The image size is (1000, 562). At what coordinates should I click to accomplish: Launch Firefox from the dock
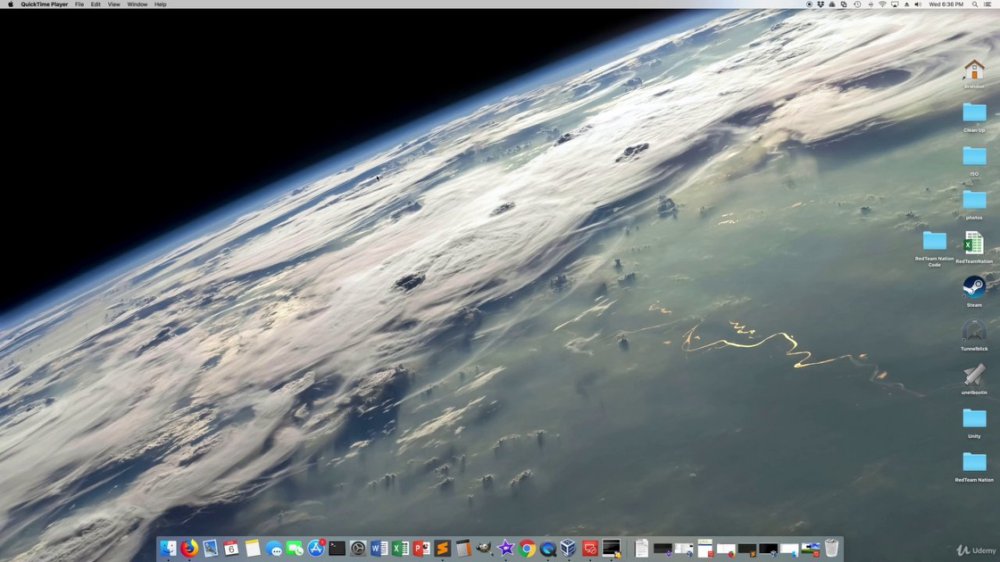point(189,548)
